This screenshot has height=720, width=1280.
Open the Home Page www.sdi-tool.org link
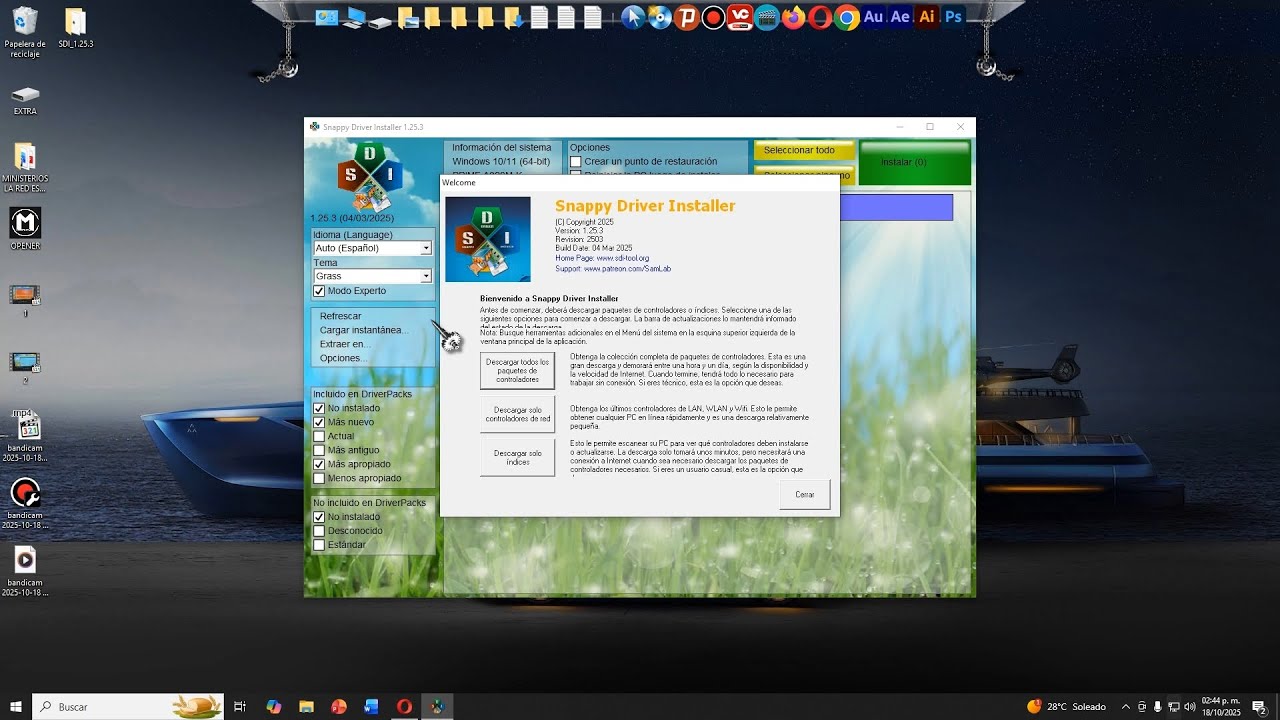coord(623,258)
